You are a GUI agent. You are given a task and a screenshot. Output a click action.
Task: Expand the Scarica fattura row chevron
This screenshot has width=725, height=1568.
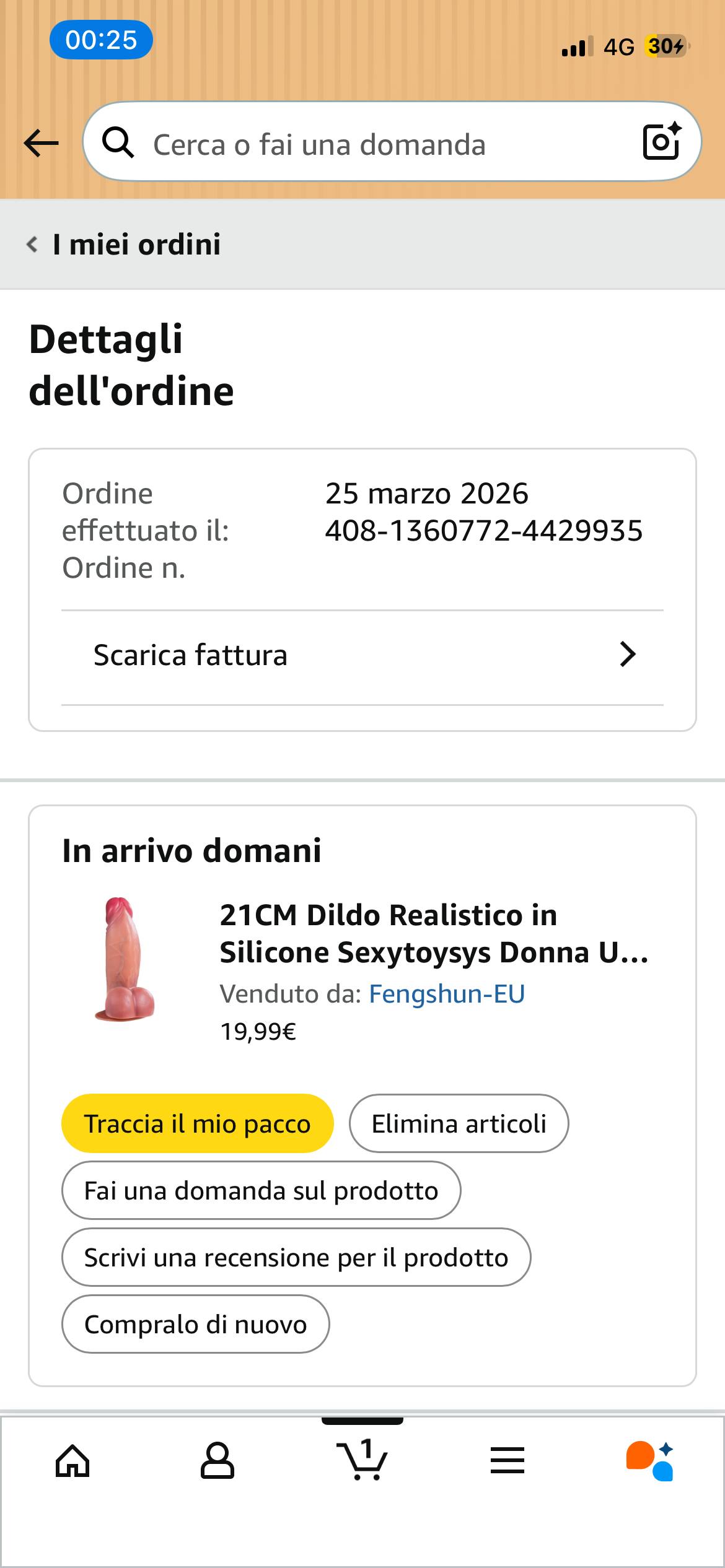[628, 655]
